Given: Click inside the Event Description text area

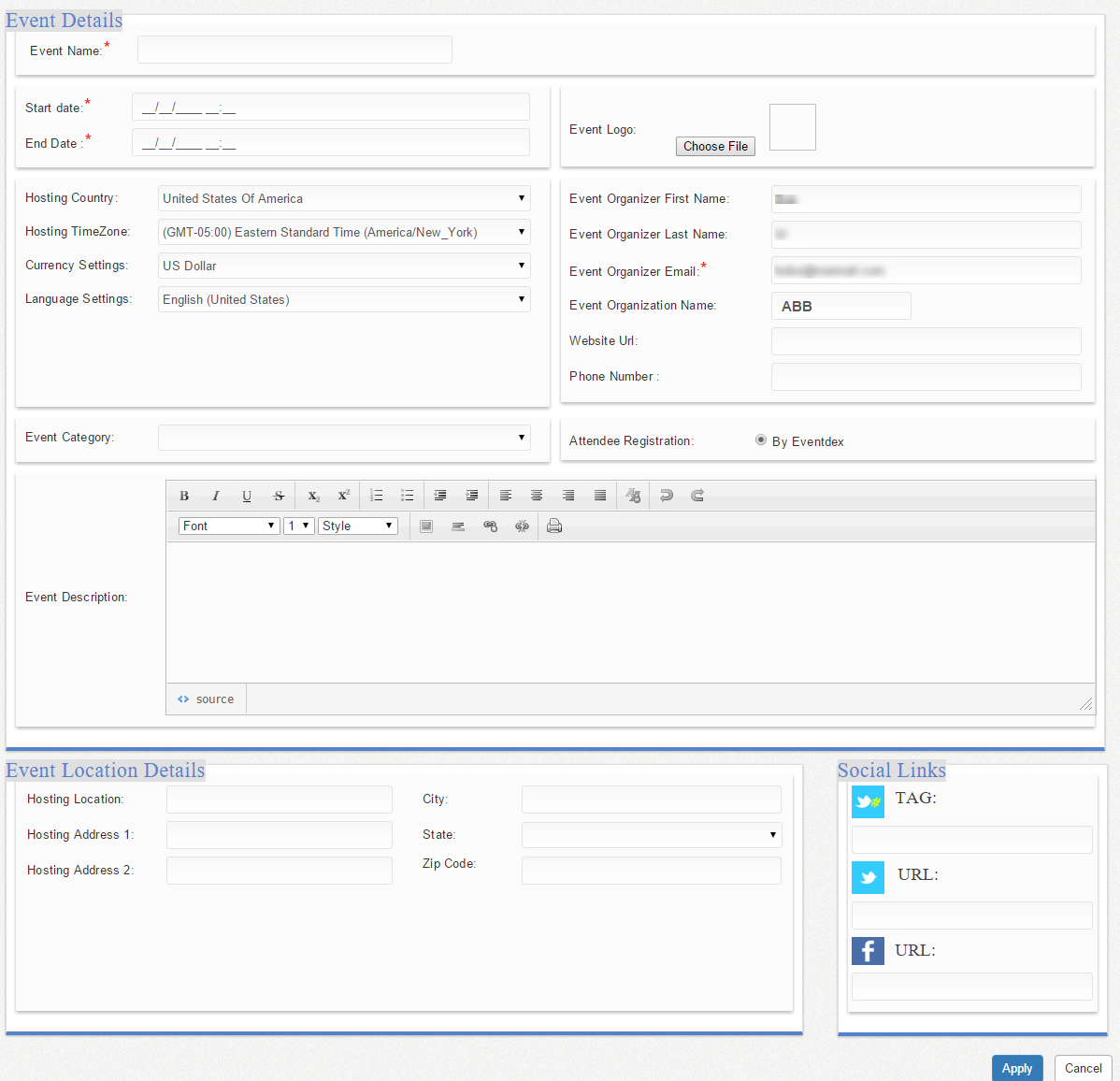Looking at the screenshot, I should (x=631, y=613).
